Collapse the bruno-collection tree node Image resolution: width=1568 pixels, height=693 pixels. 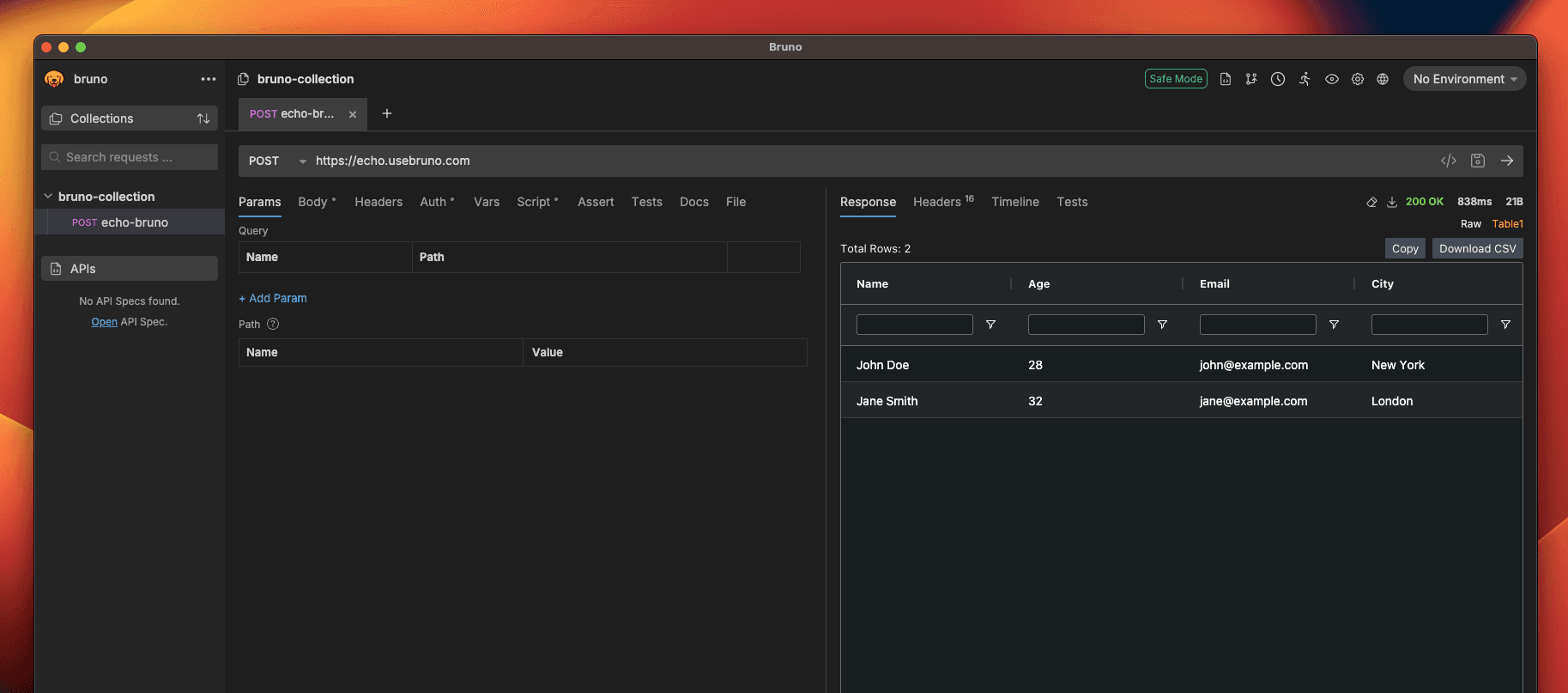point(49,197)
